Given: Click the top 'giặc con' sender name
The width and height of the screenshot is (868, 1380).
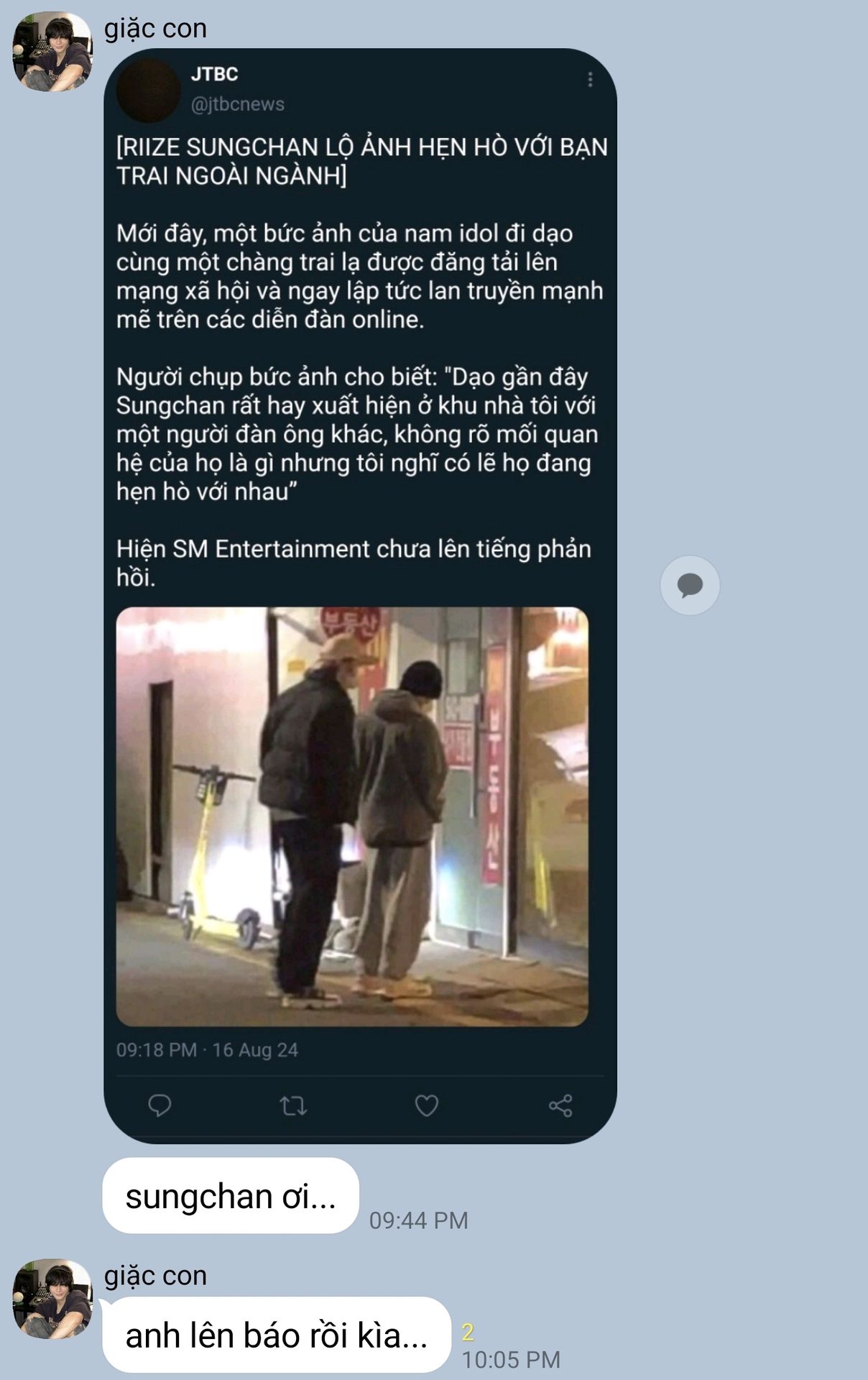Looking at the screenshot, I should tap(155, 28).
